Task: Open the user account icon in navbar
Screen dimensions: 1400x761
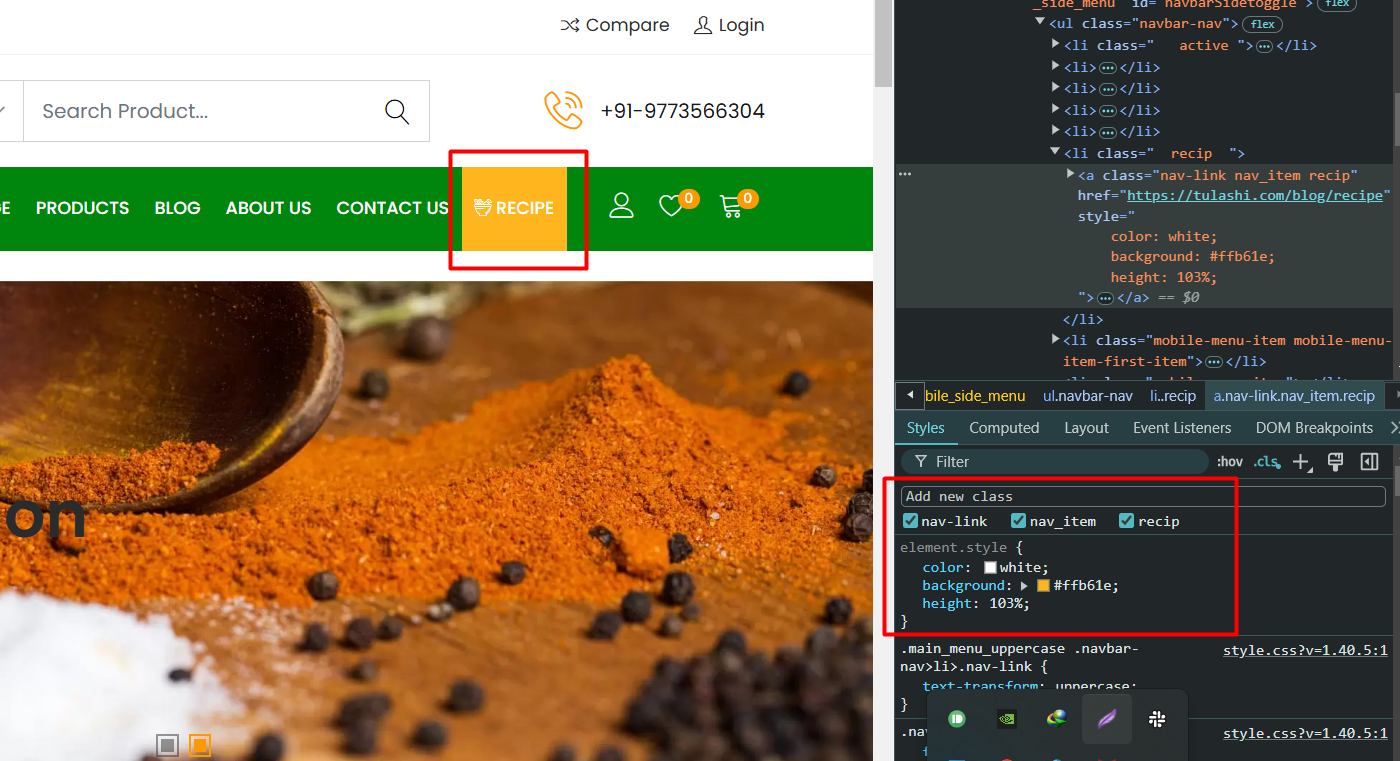Action: (622, 206)
